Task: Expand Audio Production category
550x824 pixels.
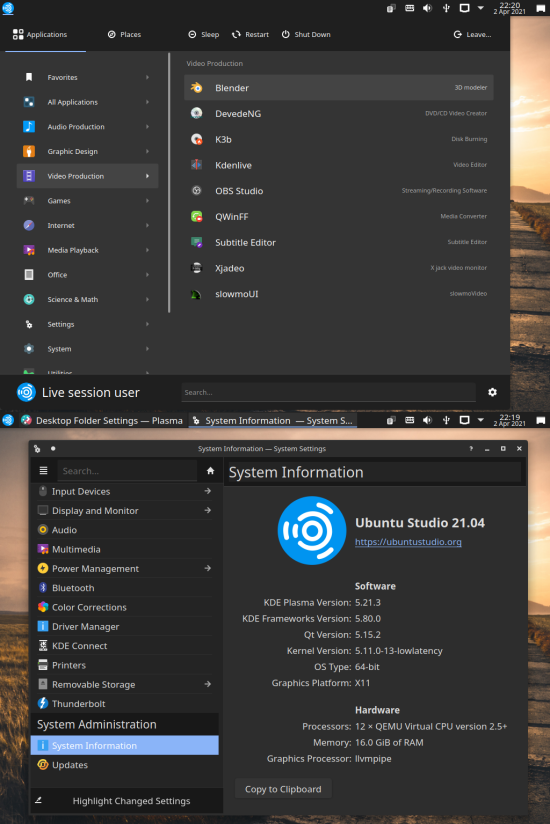Action: tap(87, 127)
